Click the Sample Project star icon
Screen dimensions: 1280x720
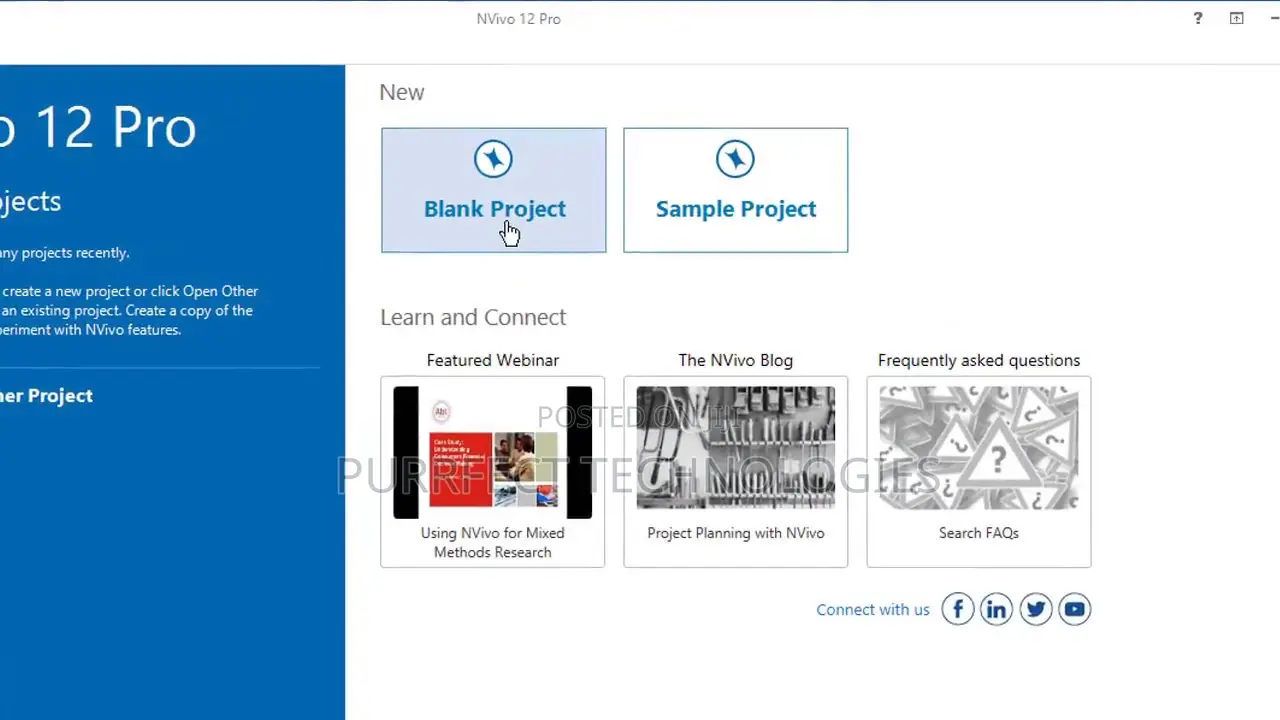coord(735,159)
